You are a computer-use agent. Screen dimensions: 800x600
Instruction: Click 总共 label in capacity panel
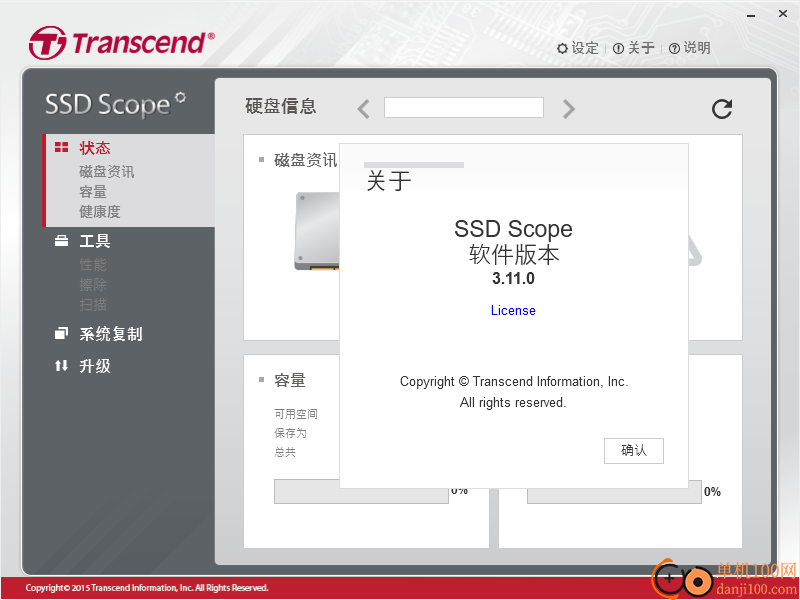pyautogui.click(x=285, y=452)
